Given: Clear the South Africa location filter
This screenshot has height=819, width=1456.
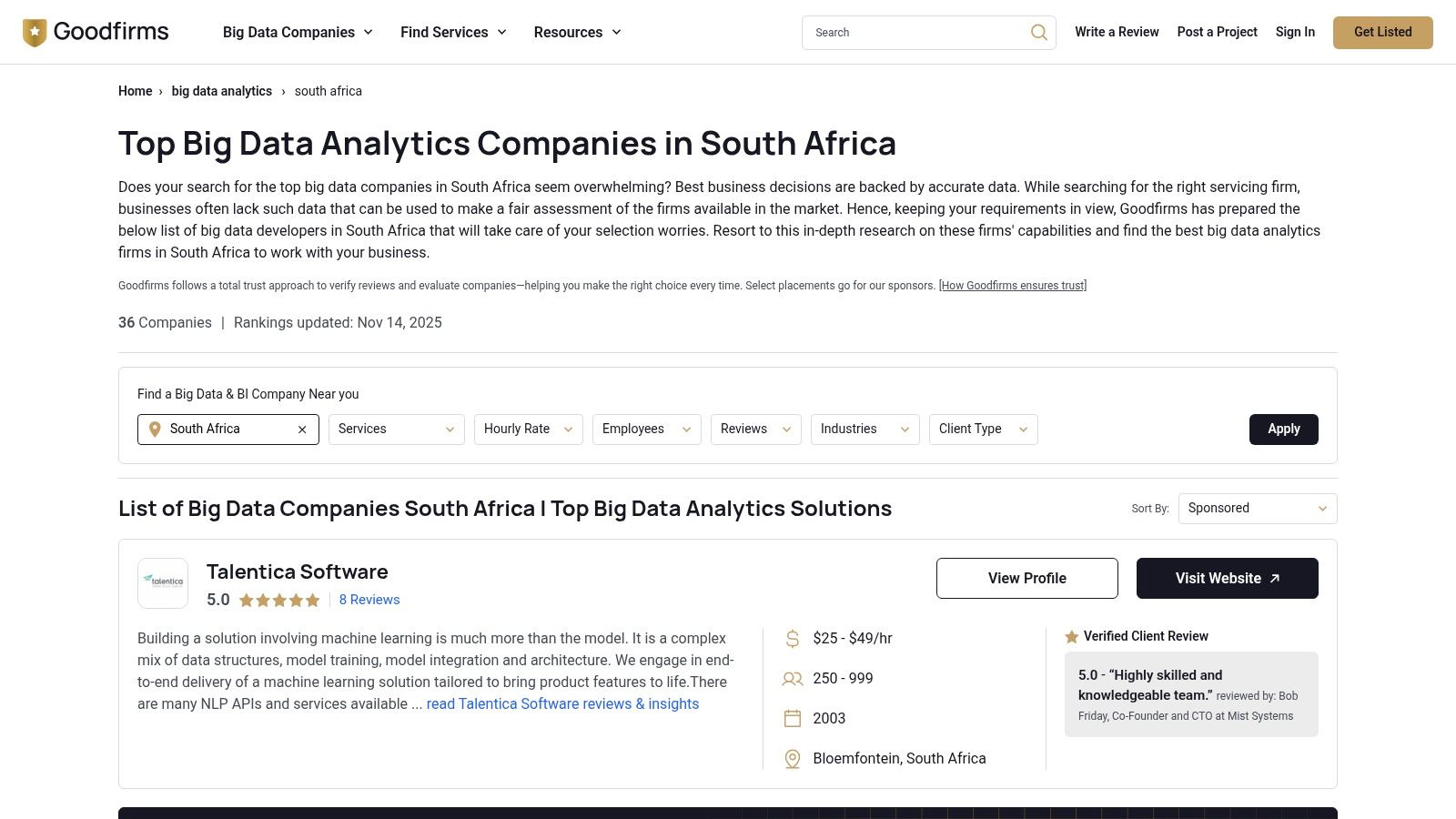Looking at the screenshot, I should tap(302, 430).
